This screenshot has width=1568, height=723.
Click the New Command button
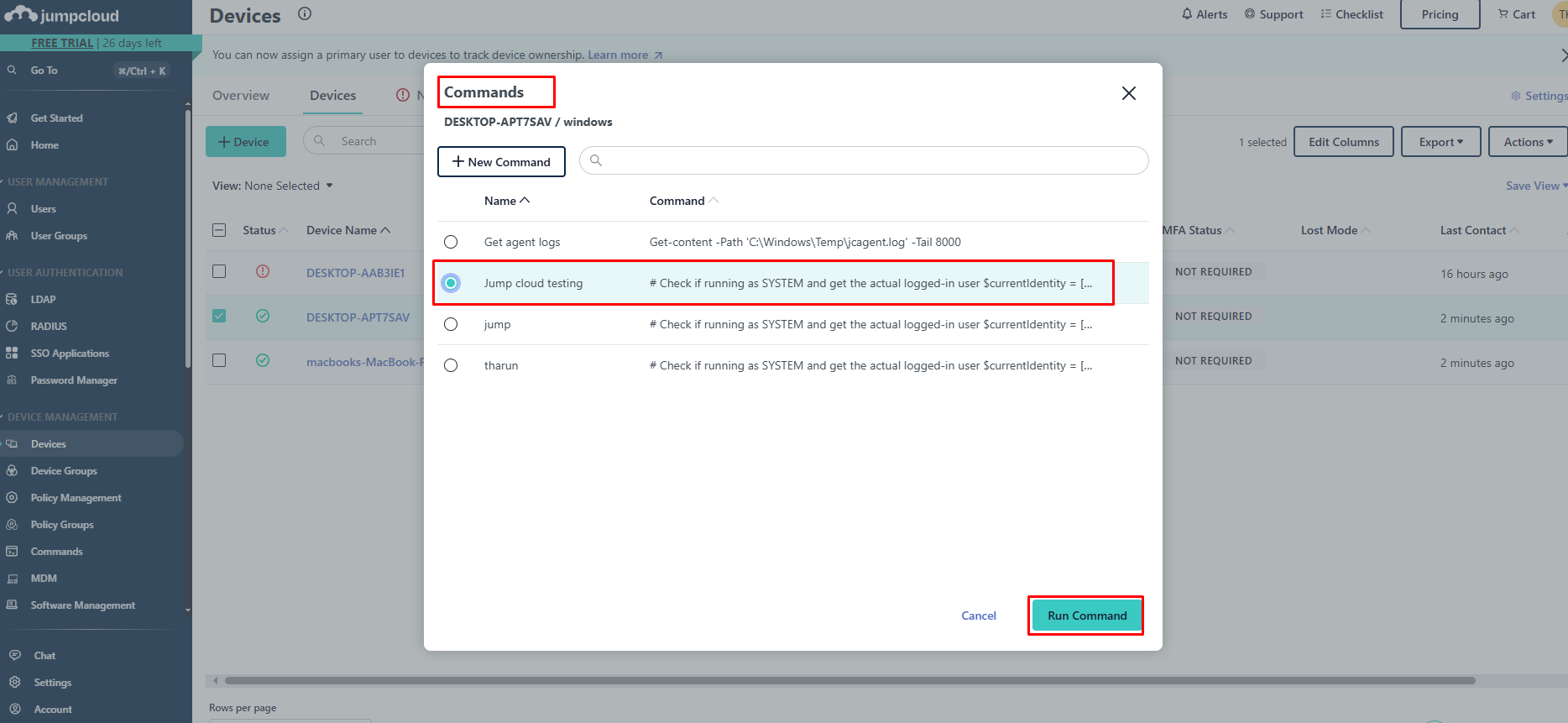click(501, 161)
